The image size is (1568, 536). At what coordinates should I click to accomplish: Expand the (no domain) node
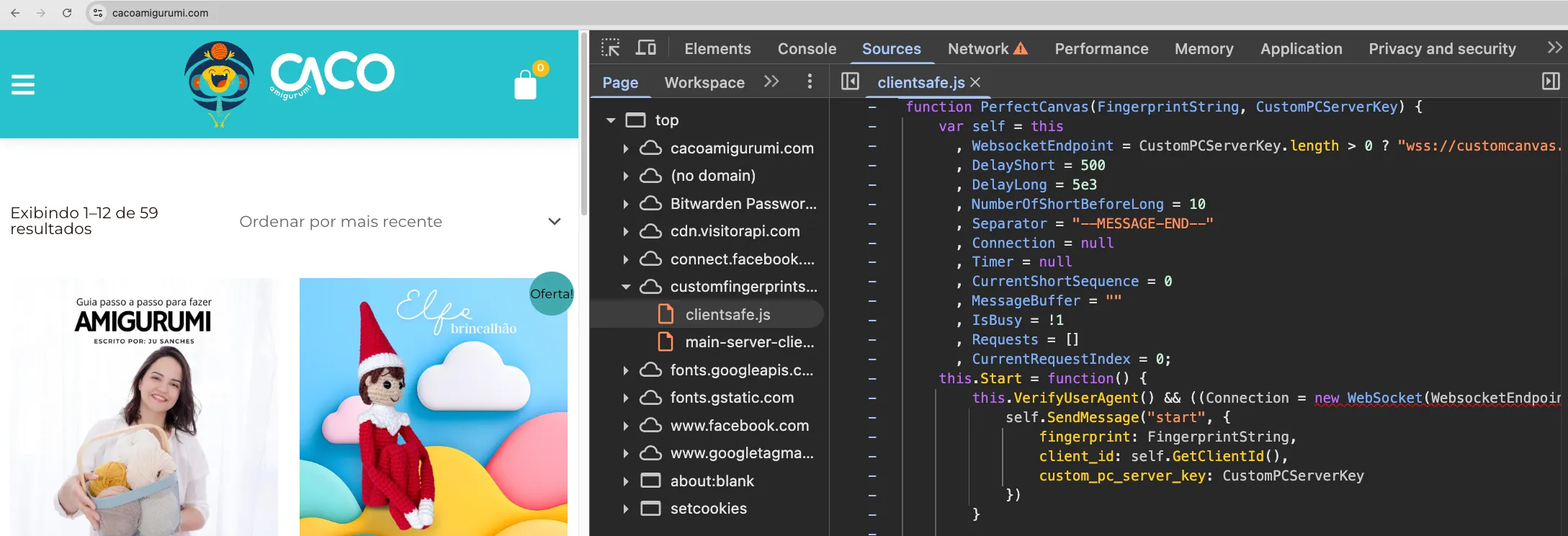[625, 176]
